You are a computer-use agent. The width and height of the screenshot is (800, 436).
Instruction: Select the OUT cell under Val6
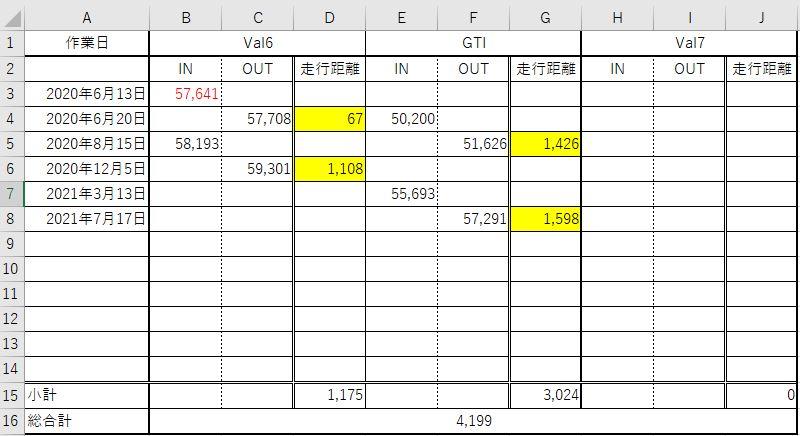click(x=258, y=68)
